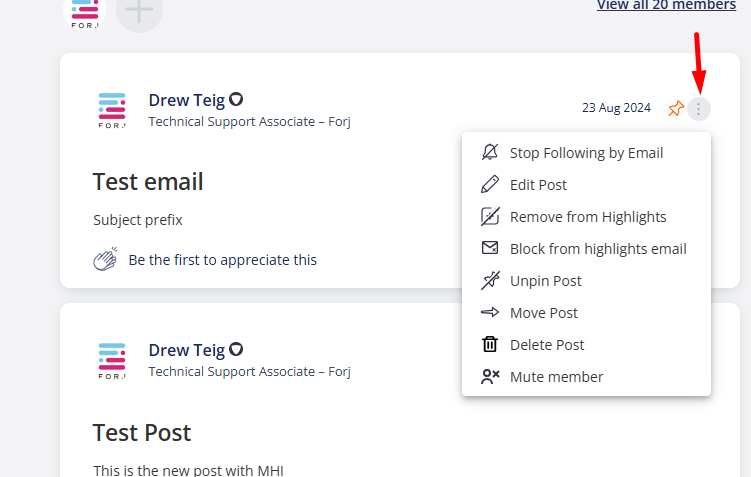Open the three-dot post options menu
Image resolution: width=751 pixels, height=477 pixels.
point(699,109)
